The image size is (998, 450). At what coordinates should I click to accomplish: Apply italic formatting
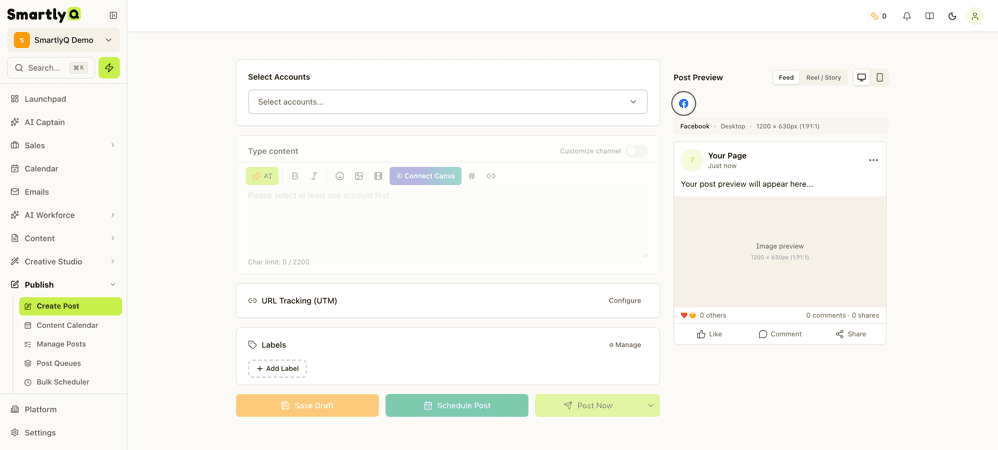(x=314, y=176)
